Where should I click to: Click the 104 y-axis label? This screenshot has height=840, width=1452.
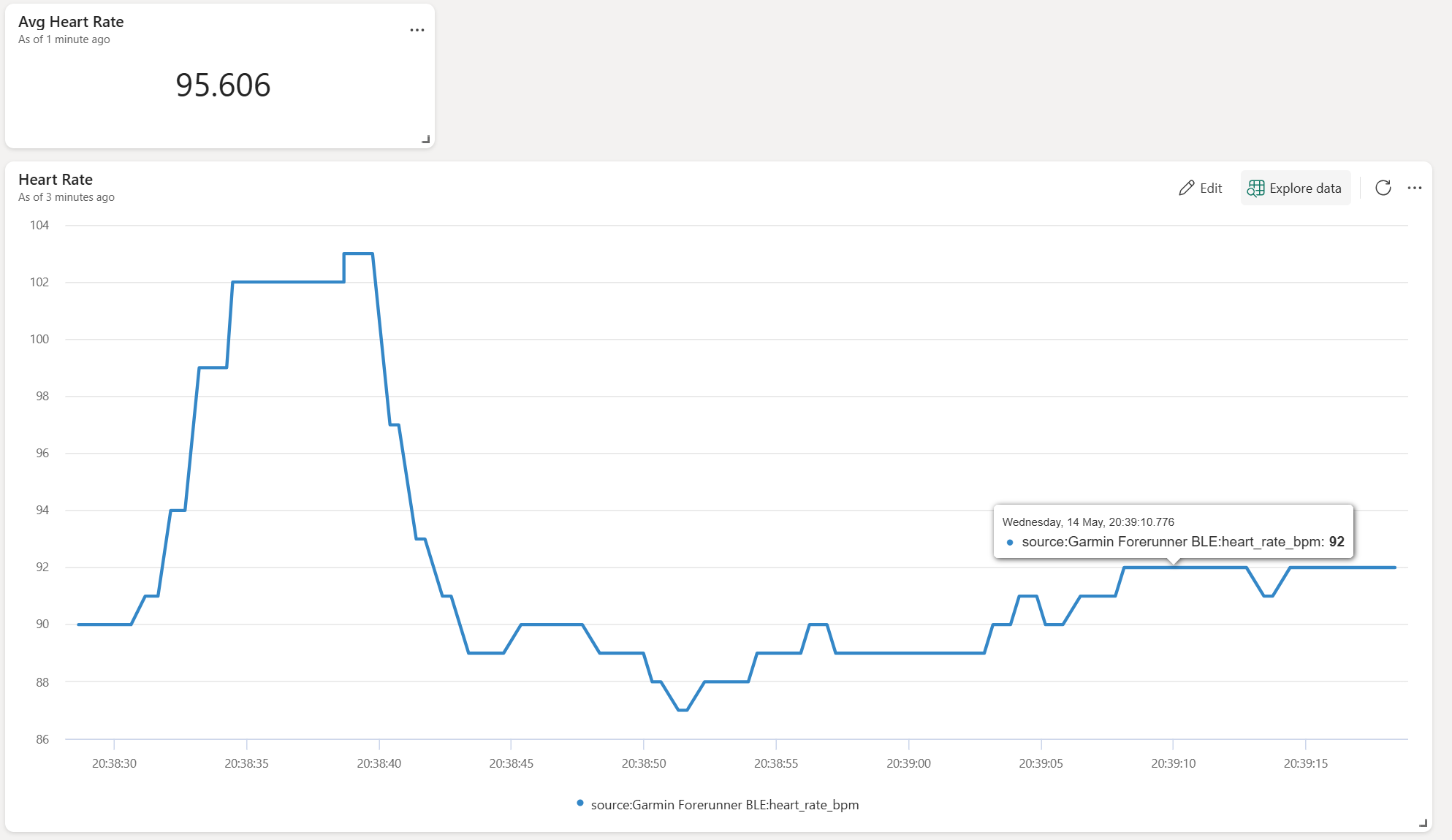pos(39,225)
